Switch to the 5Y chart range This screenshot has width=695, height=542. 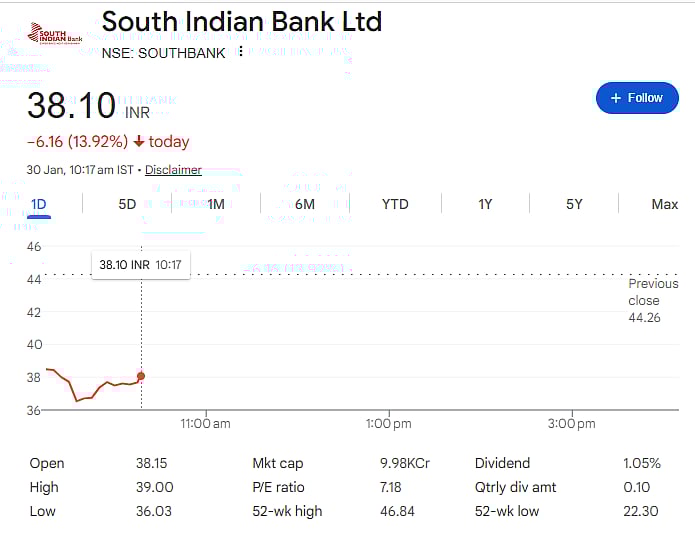(x=574, y=204)
